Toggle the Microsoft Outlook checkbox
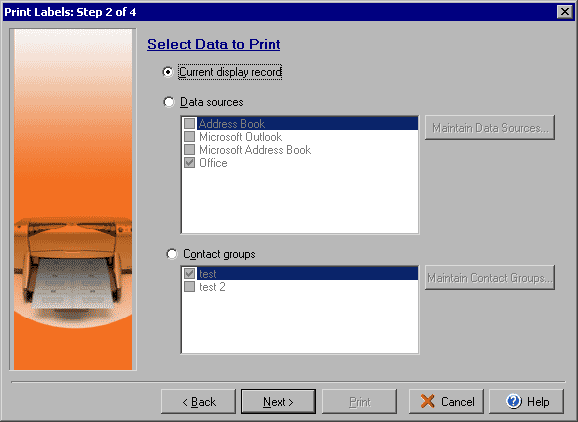Image resolution: width=578 pixels, height=422 pixels. point(189,137)
